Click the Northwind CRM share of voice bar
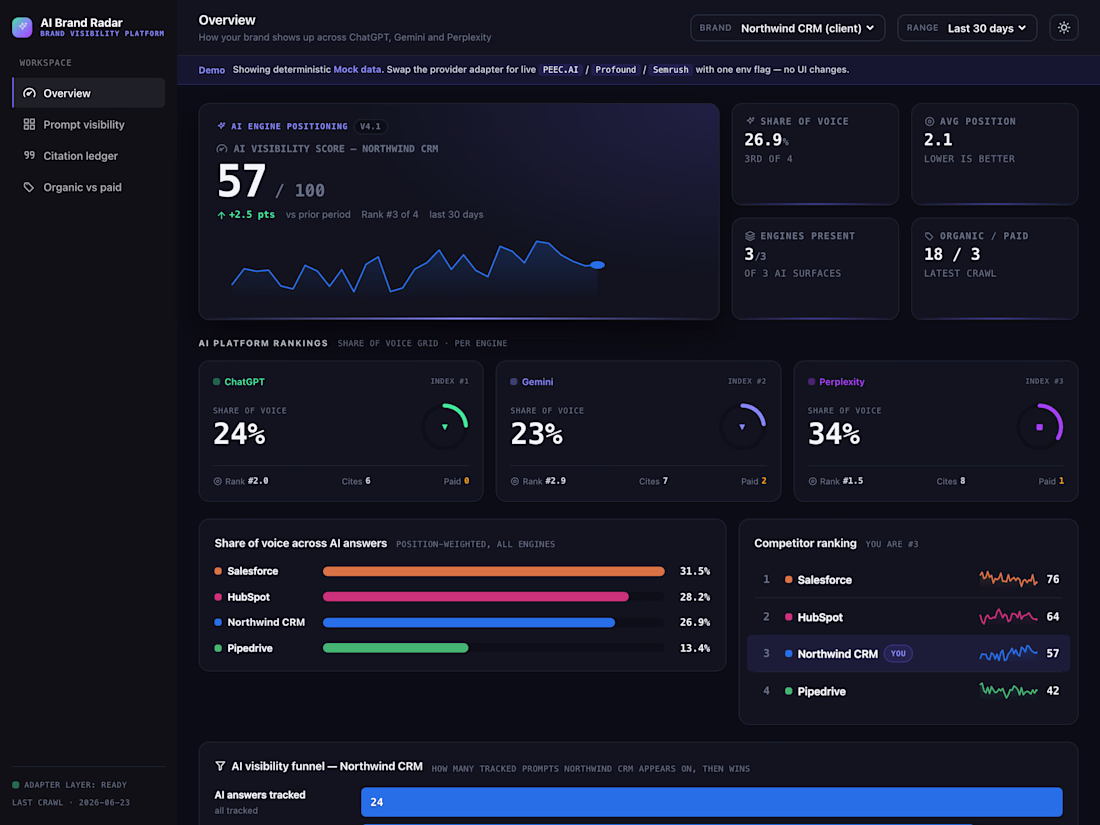This screenshot has width=1100, height=825. pyautogui.click(x=469, y=622)
